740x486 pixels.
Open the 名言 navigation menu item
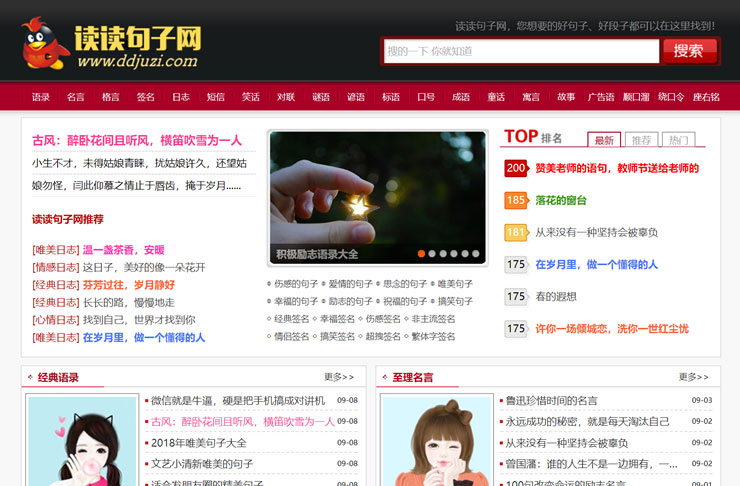pyautogui.click(x=76, y=97)
